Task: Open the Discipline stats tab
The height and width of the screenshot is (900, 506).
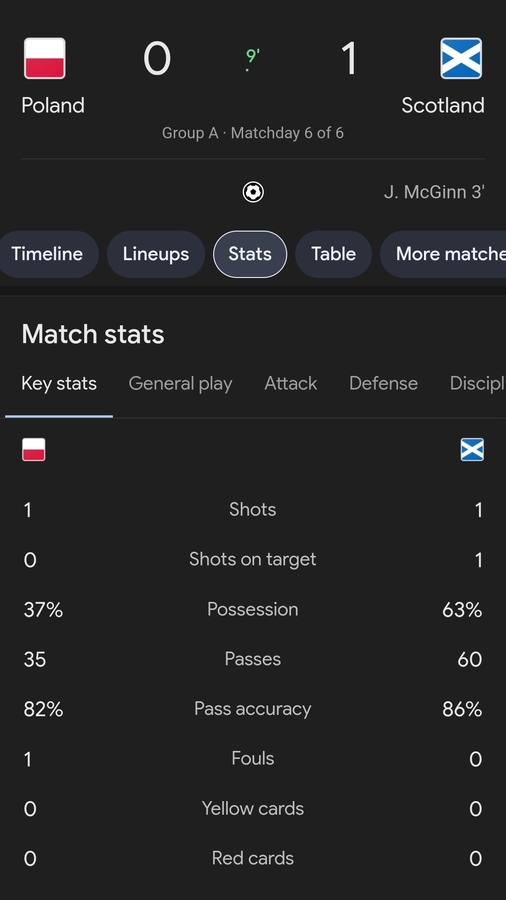Action: coord(477,383)
